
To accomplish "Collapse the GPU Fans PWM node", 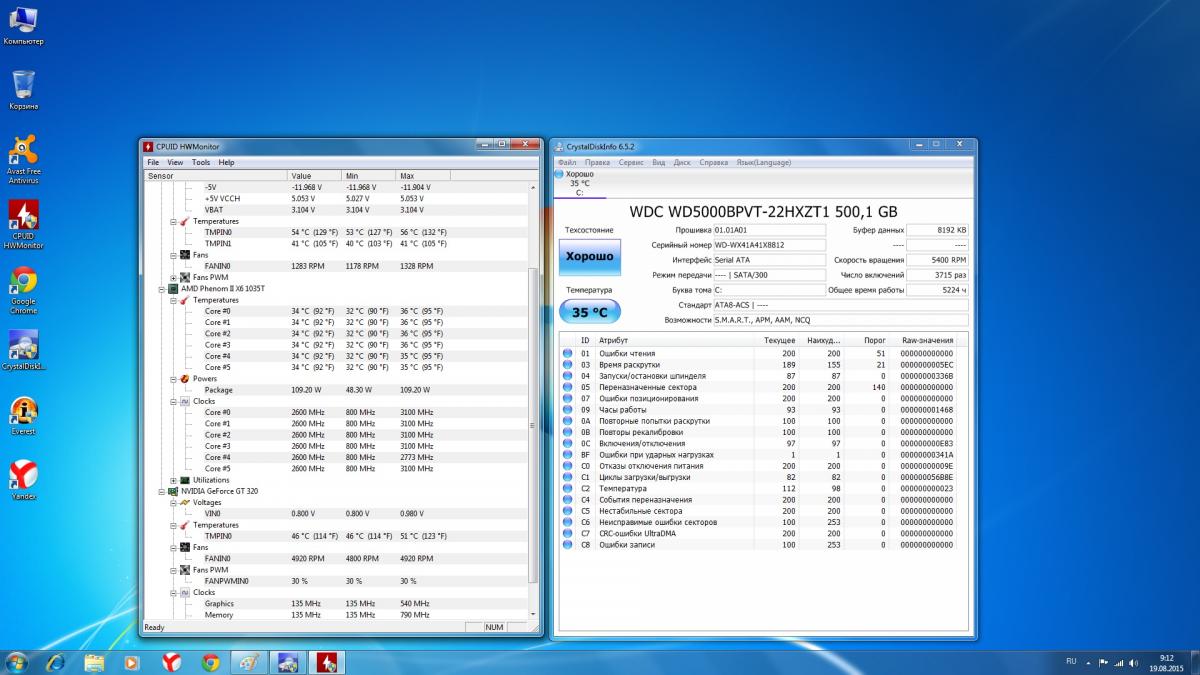I will [173, 570].
